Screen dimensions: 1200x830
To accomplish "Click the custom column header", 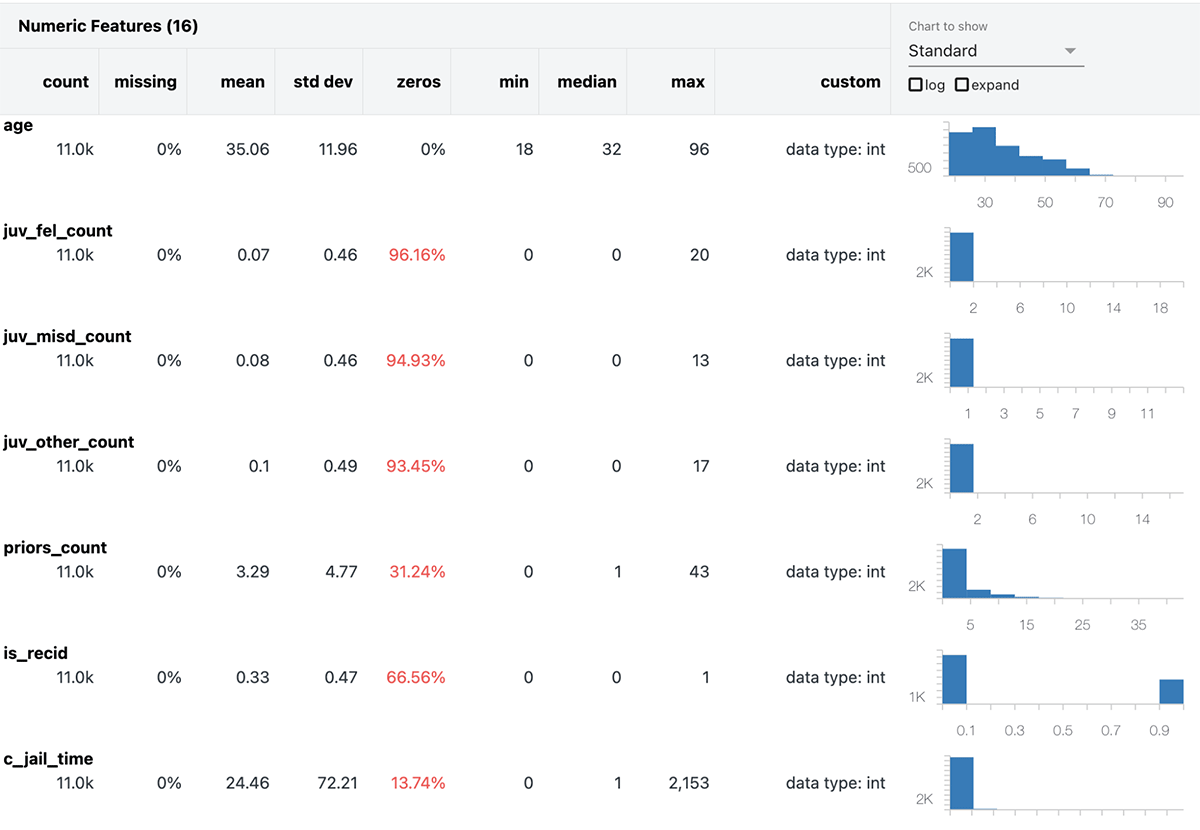I will (x=850, y=82).
